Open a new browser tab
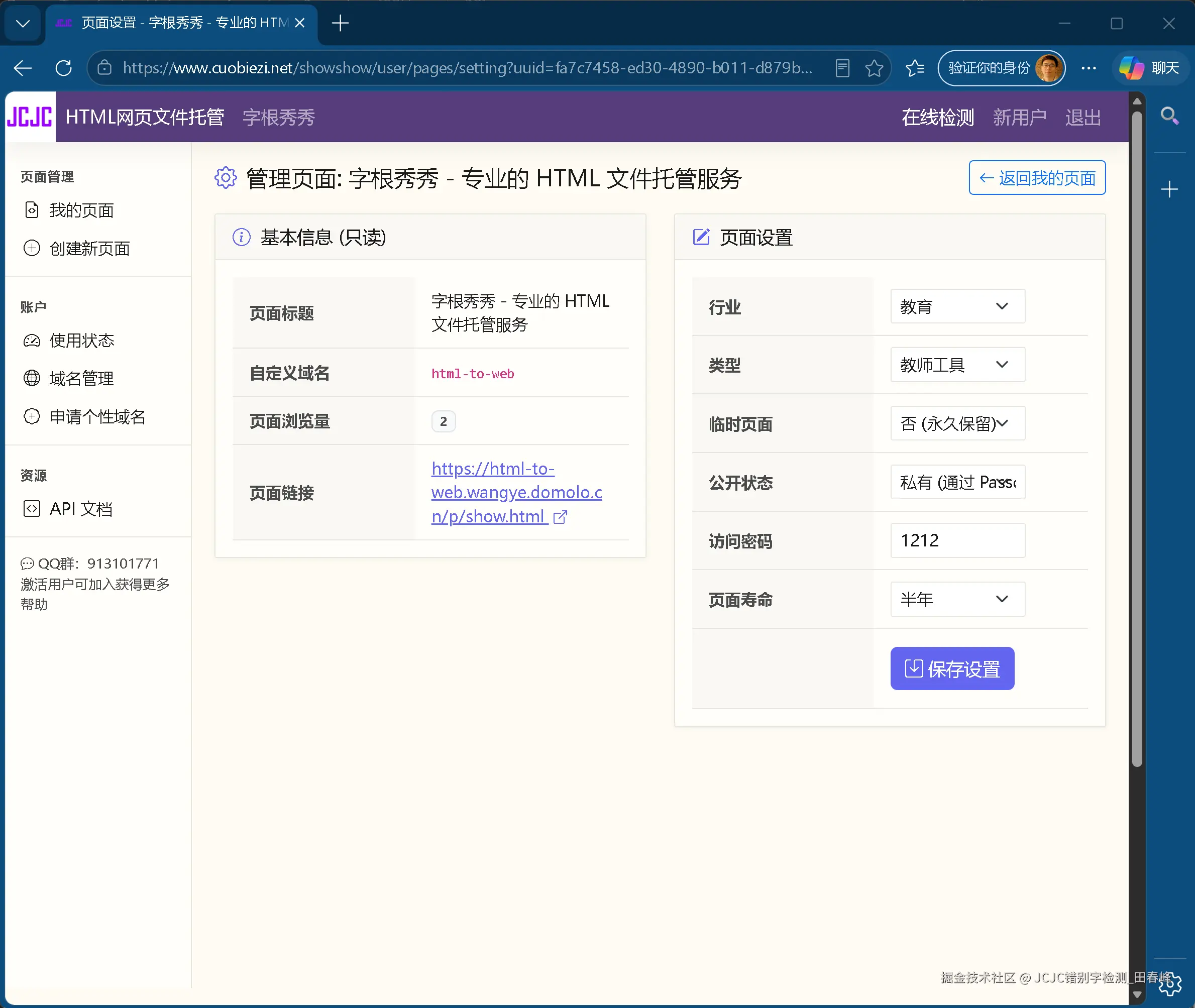The width and height of the screenshot is (1195, 1008). click(340, 24)
